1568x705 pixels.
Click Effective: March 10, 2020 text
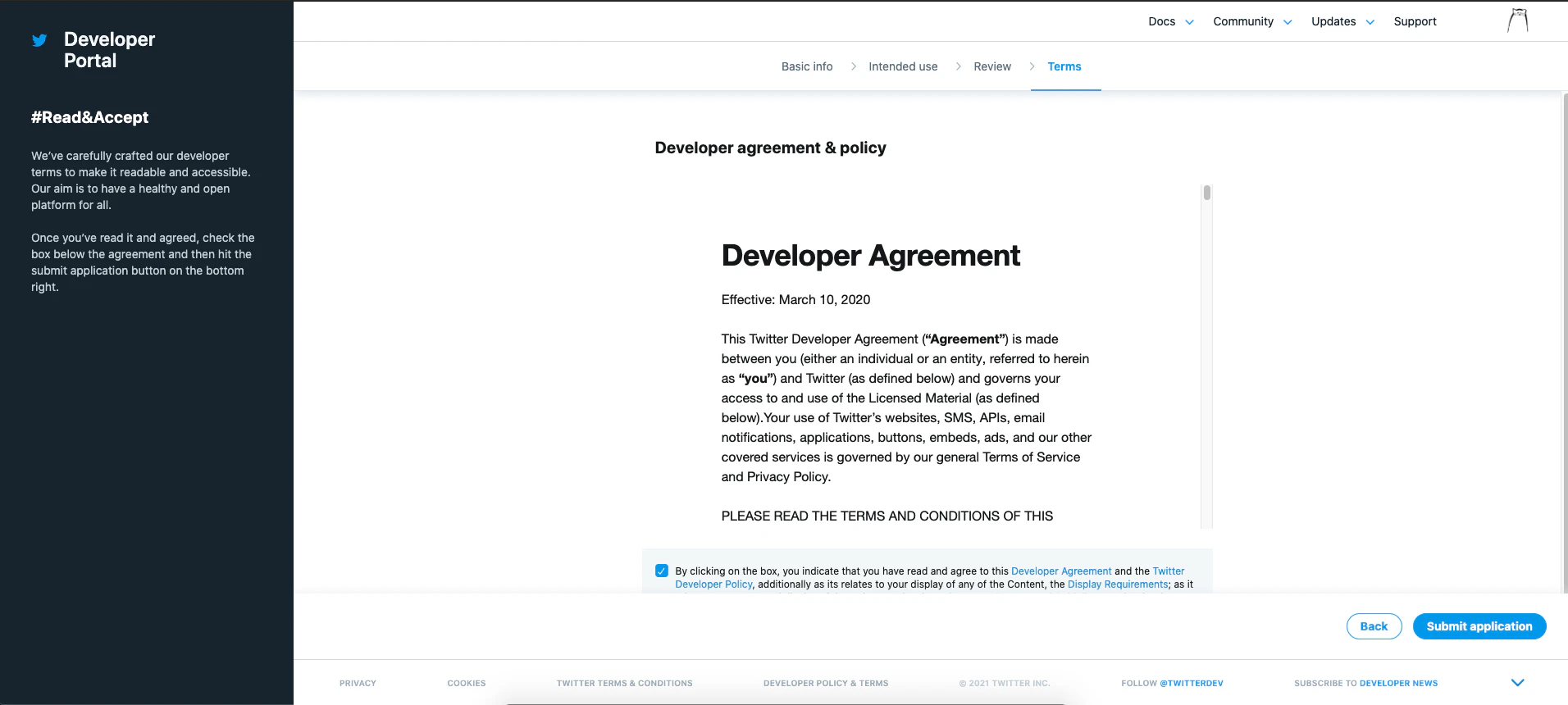[795, 300]
